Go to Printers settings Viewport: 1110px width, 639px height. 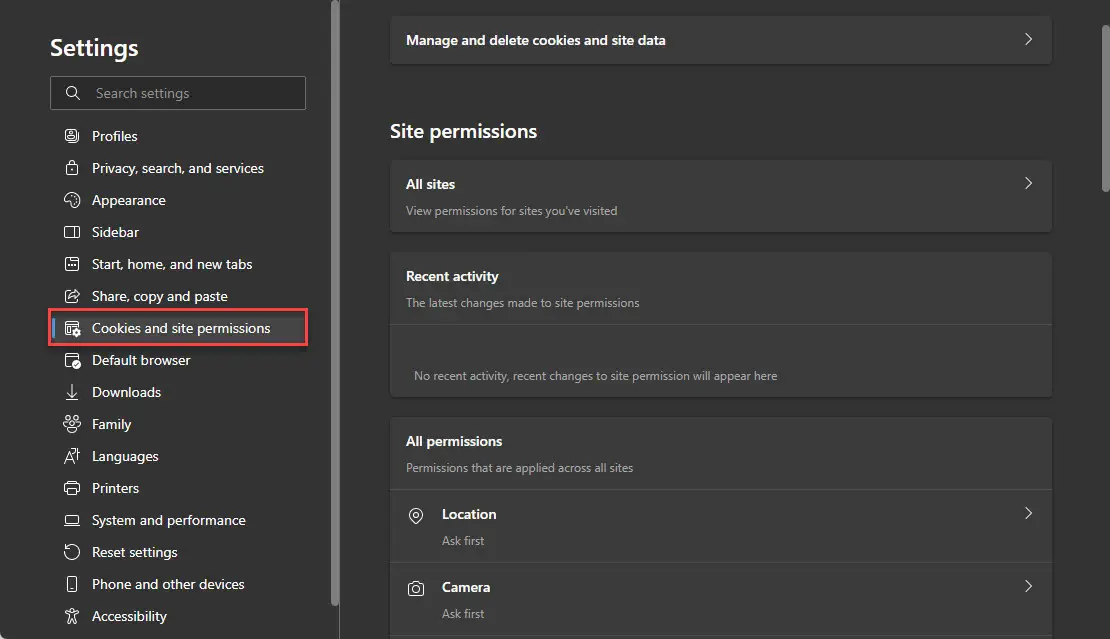coord(178,488)
